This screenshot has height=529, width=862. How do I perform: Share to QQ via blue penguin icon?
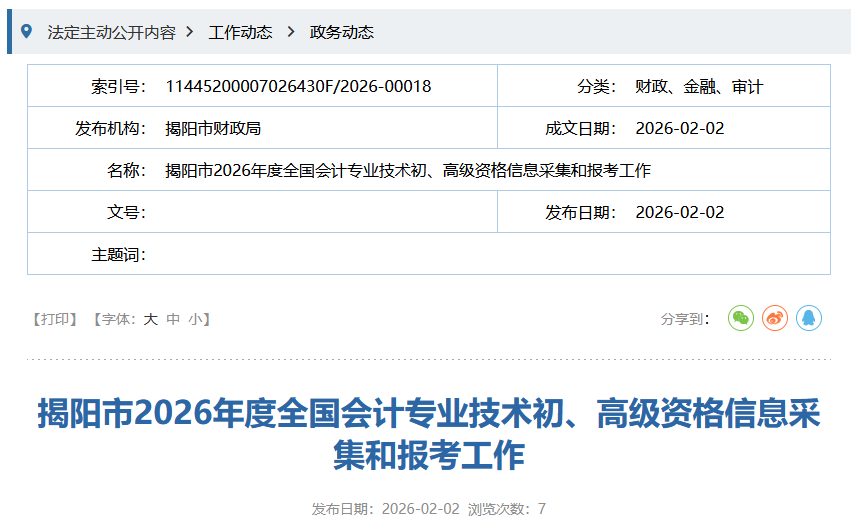(809, 318)
